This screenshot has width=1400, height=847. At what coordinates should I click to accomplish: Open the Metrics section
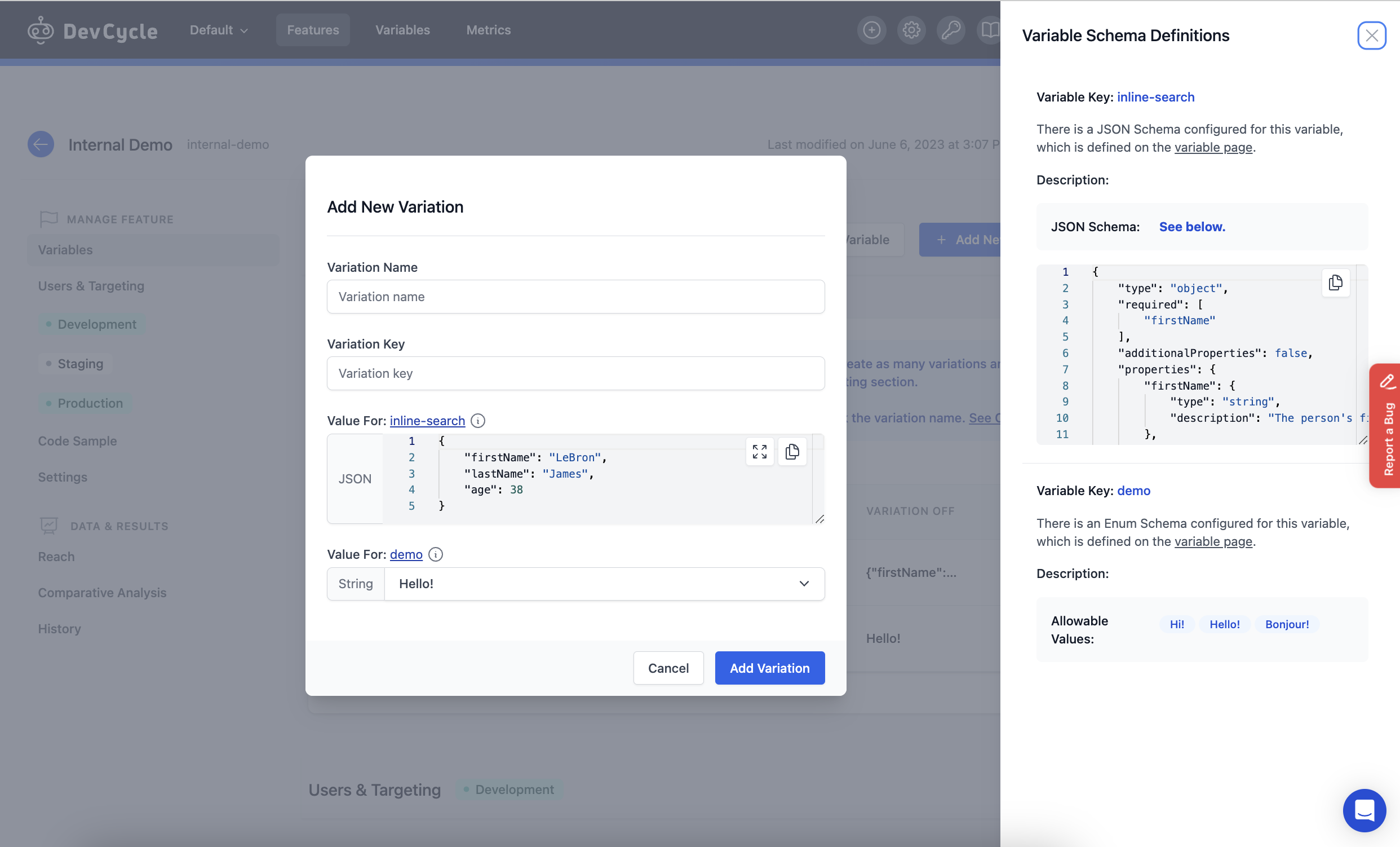[x=488, y=30]
